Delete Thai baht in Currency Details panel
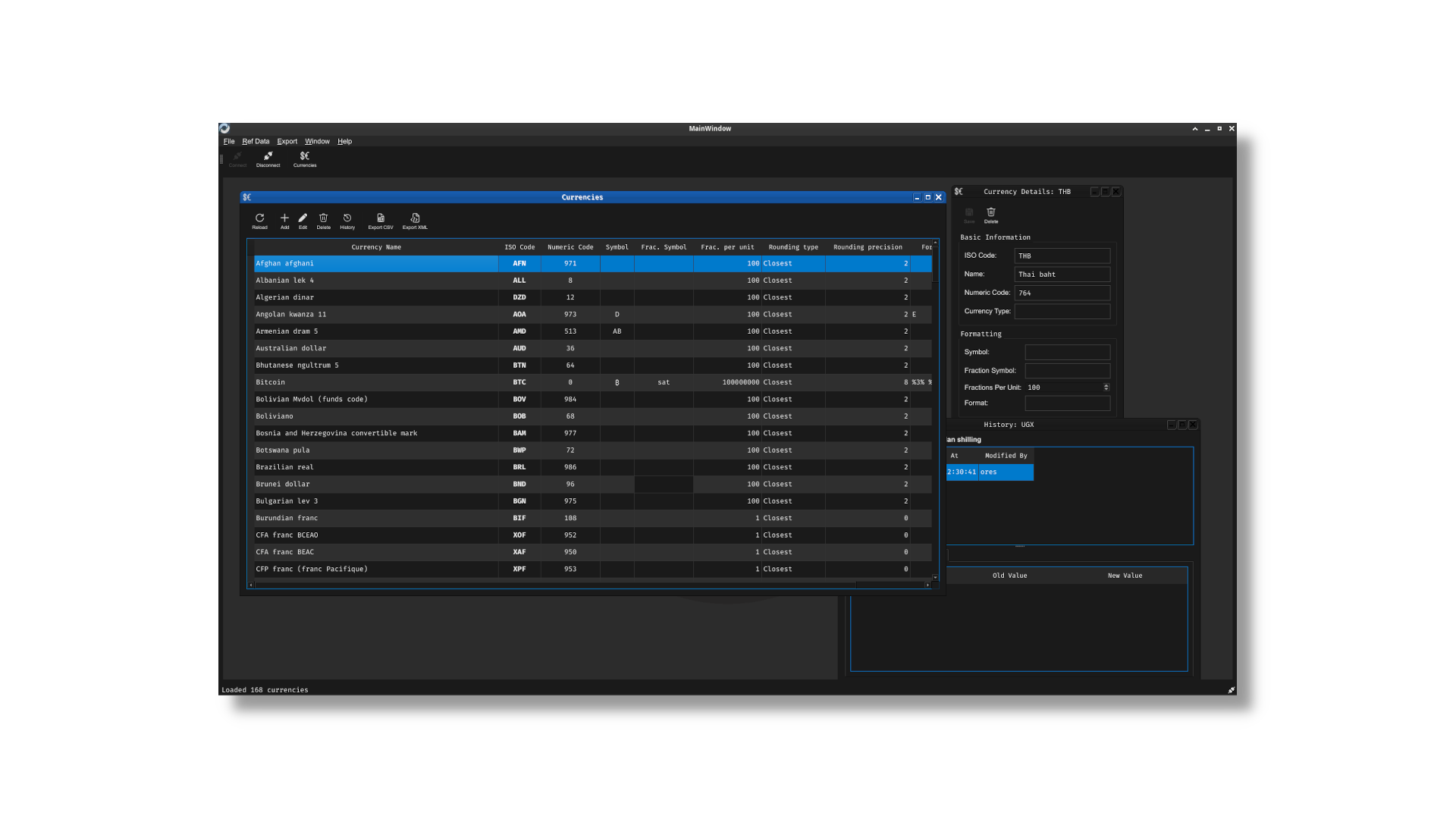The height and width of the screenshot is (819, 1456). tap(990, 216)
